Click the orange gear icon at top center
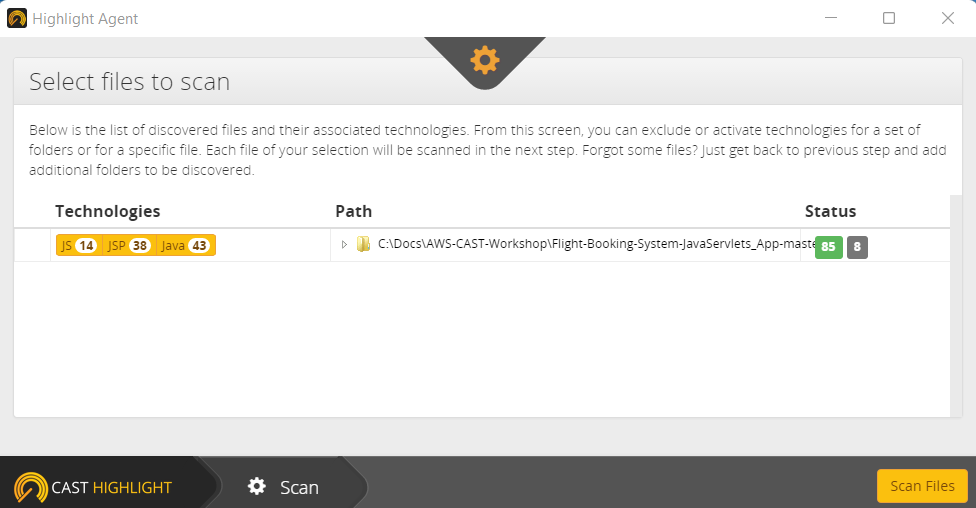 (x=485, y=60)
